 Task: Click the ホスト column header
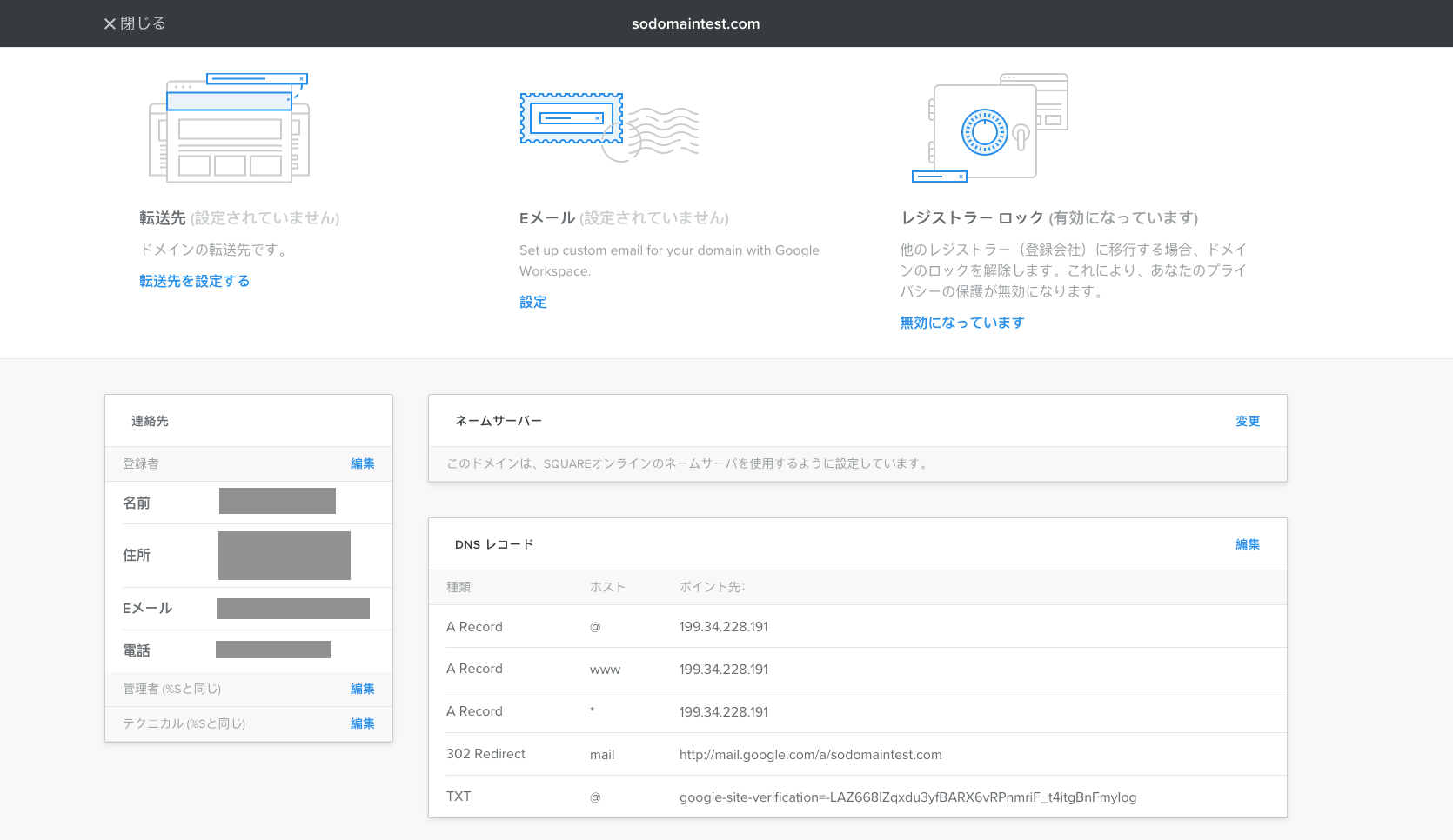[608, 587]
